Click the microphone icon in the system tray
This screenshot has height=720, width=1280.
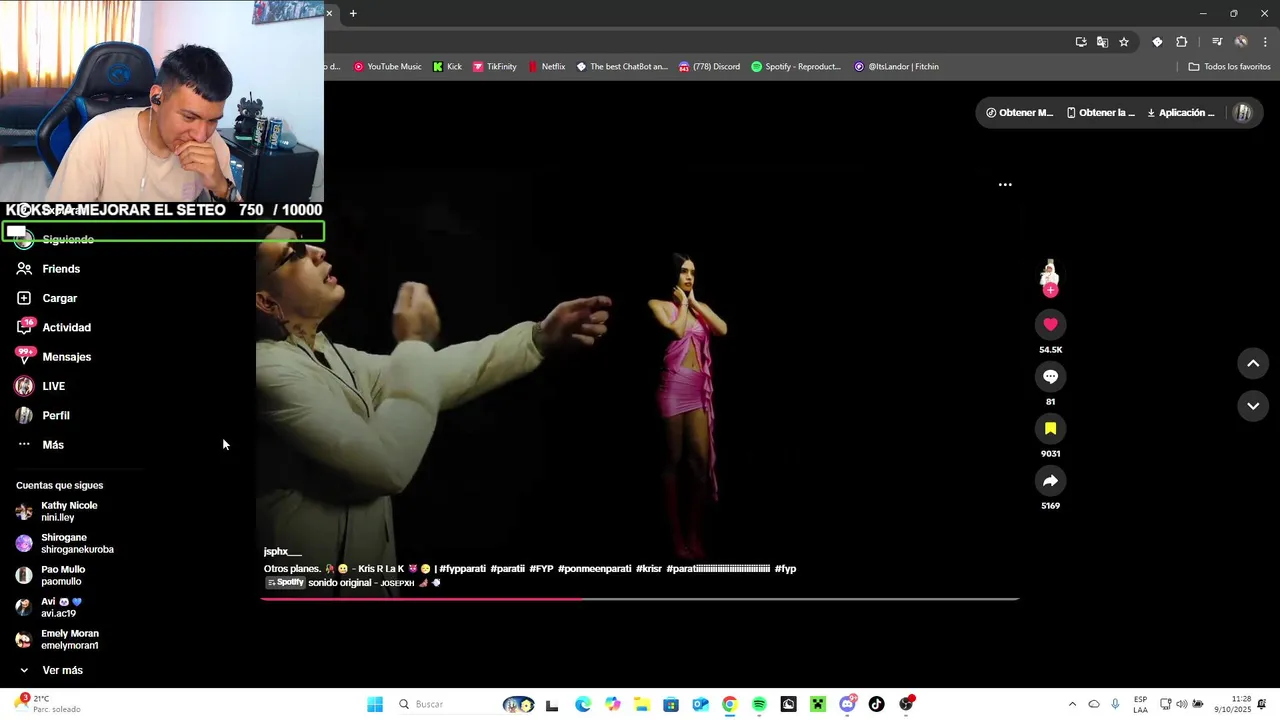click(1115, 704)
